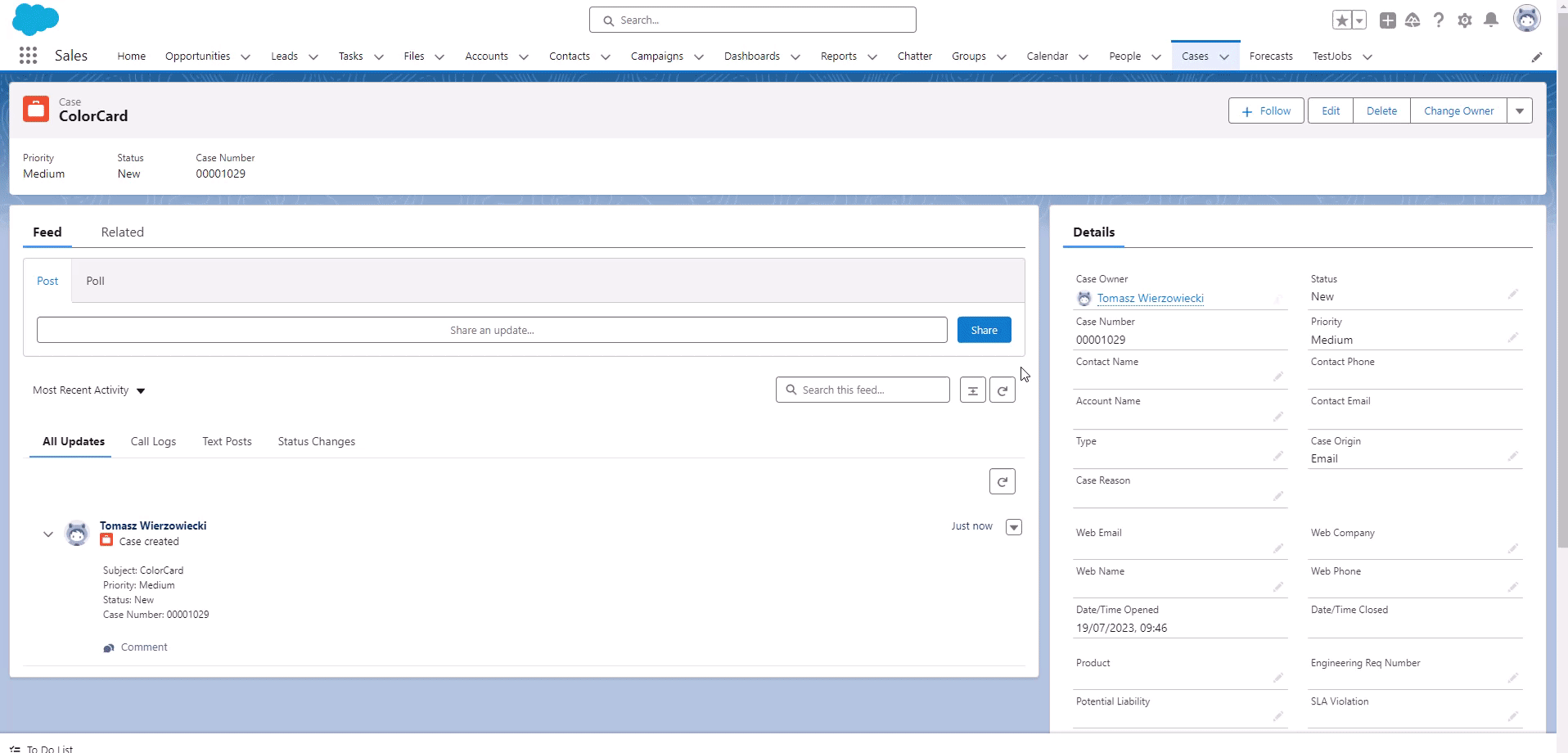The image size is (1568, 753).
Task: Follow this case with Follow button
Action: 1265,111
